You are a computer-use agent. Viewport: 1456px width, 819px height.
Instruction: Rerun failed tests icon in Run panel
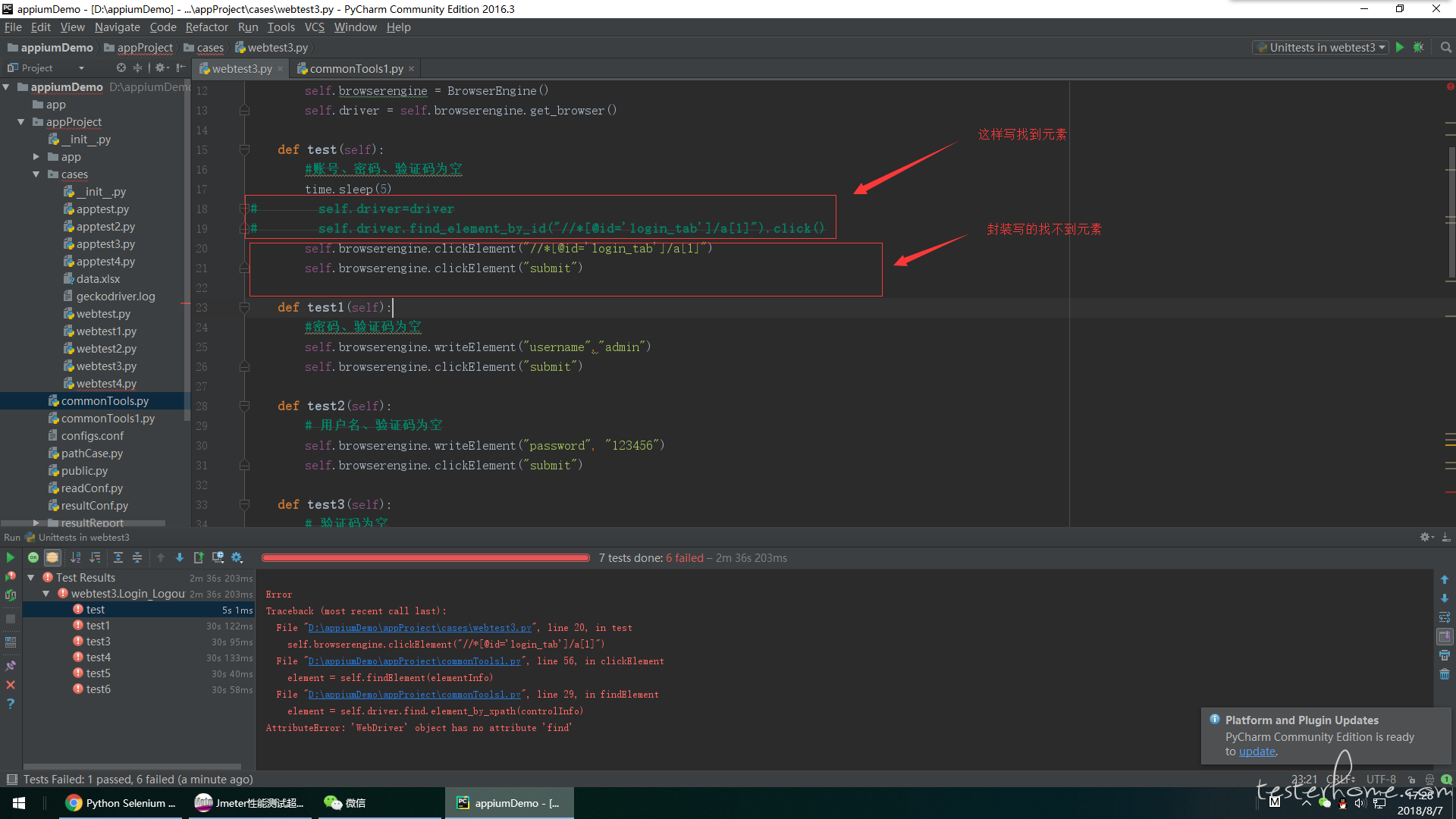(x=11, y=576)
